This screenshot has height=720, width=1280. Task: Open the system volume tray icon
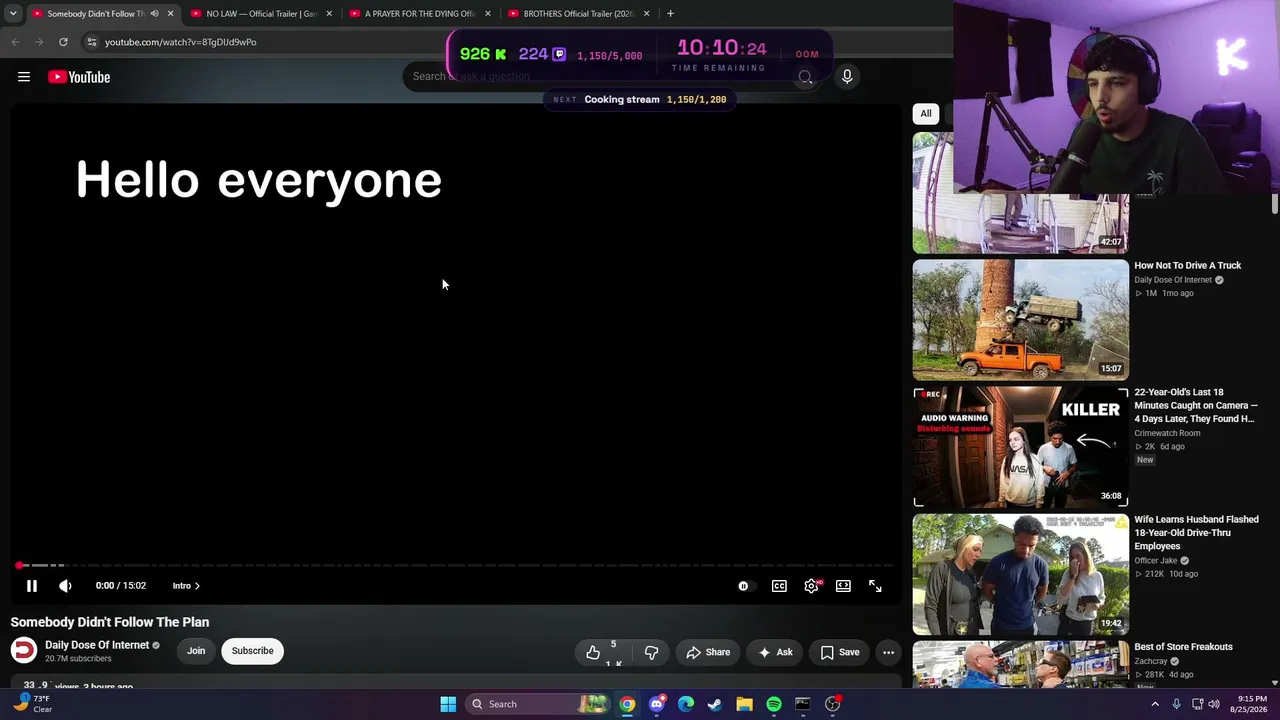point(1214,704)
